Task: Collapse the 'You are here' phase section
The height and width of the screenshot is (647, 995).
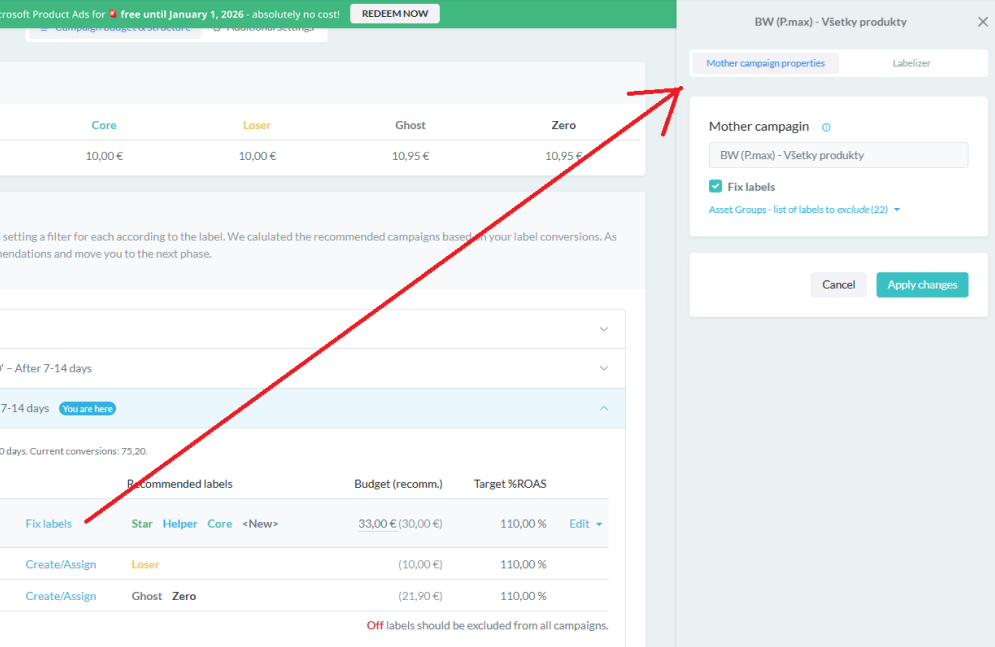Action: pos(603,408)
